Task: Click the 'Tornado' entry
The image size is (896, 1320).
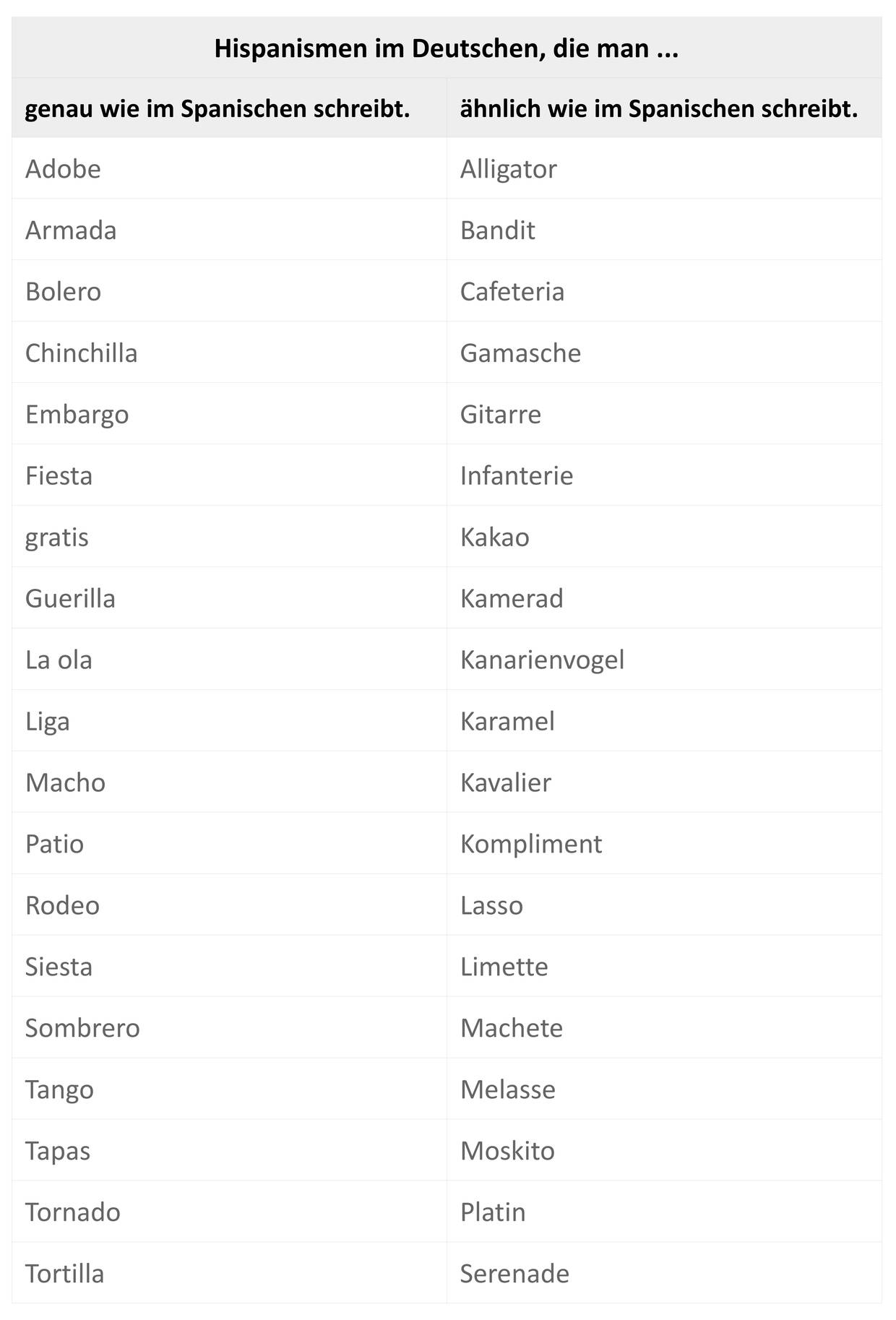Action: pos(72,1212)
